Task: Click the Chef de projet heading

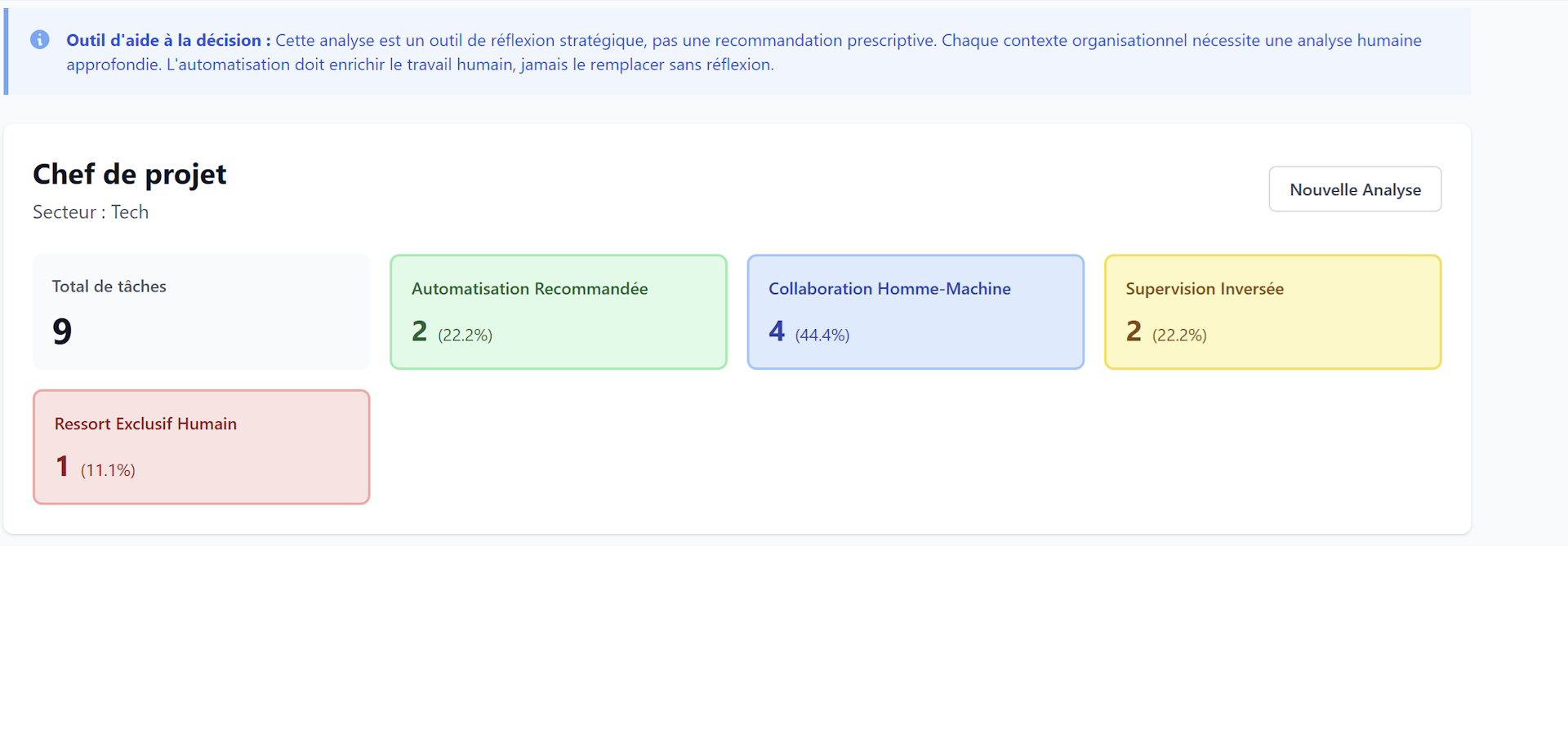Action: [x=130, y=174]
